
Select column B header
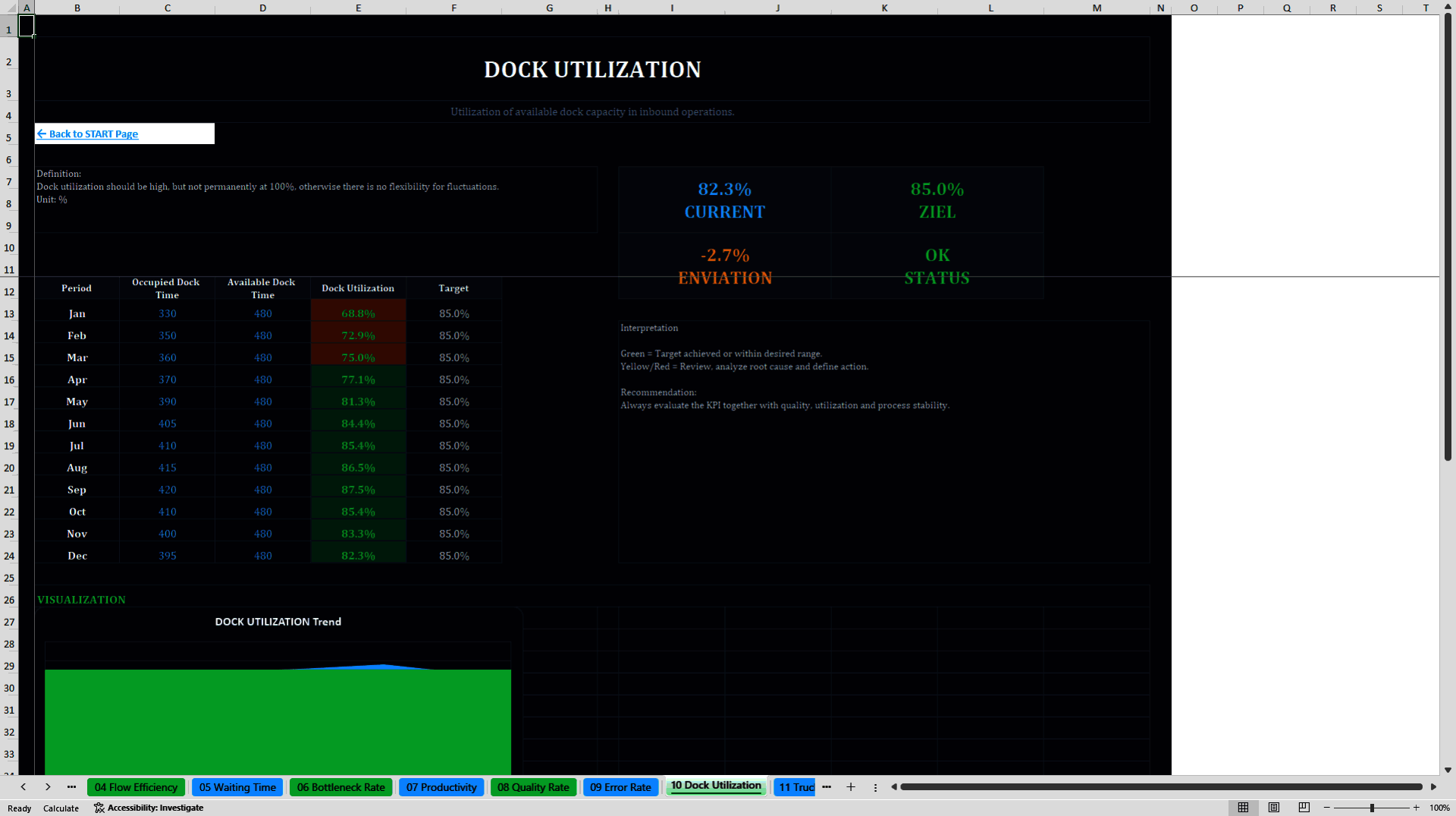pyautogui.click(x=77, y=8)
